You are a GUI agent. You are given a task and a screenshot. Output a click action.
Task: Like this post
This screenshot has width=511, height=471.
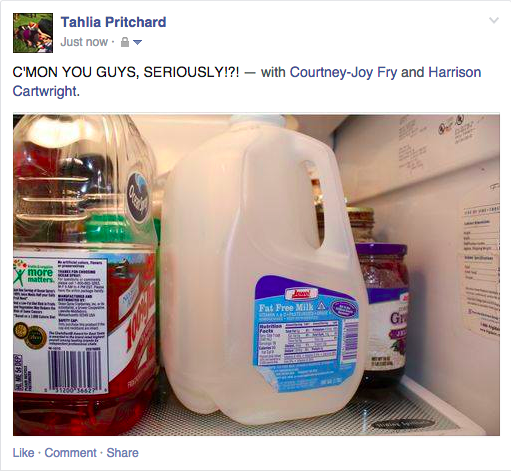[23, 453]
